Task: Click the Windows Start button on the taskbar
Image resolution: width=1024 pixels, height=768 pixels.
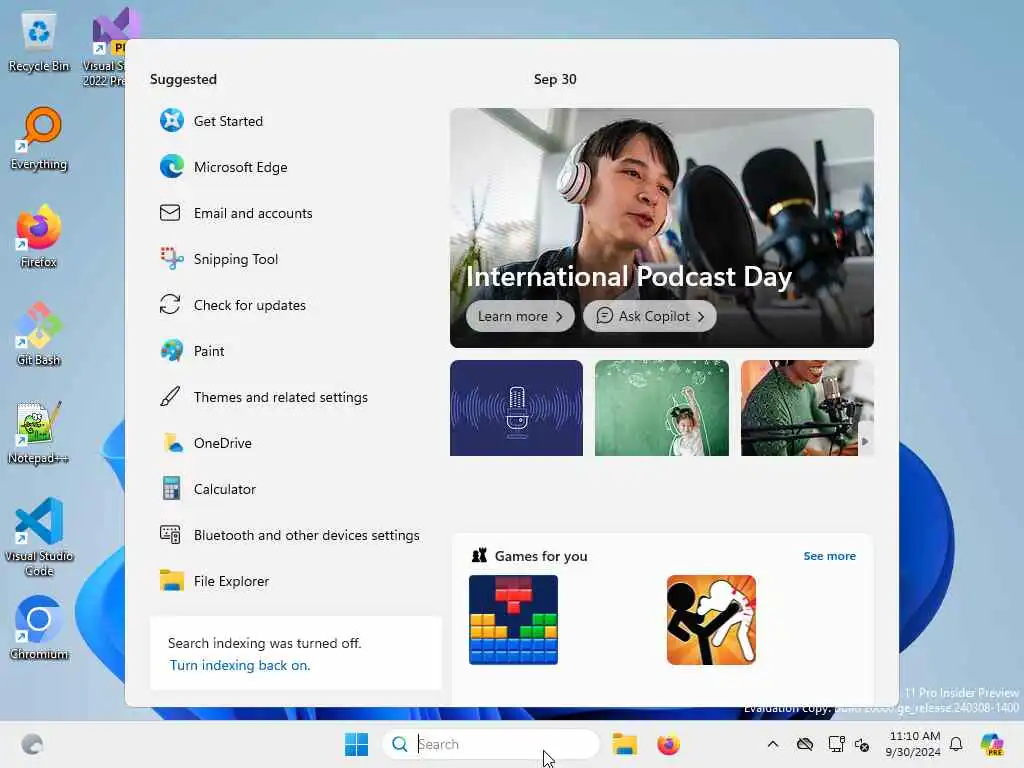Action: tap(357, 744)
